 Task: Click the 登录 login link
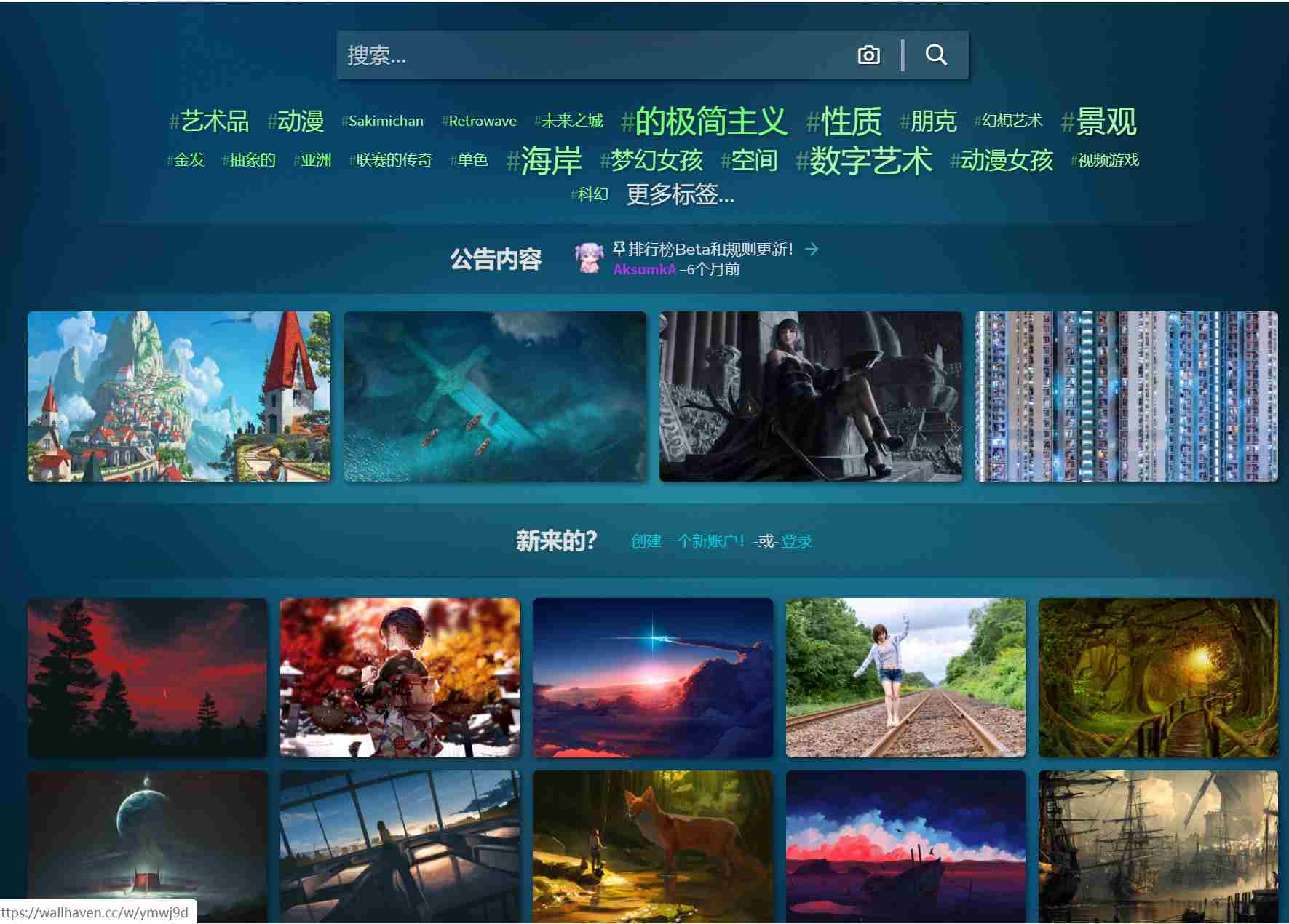click(796, 541)
